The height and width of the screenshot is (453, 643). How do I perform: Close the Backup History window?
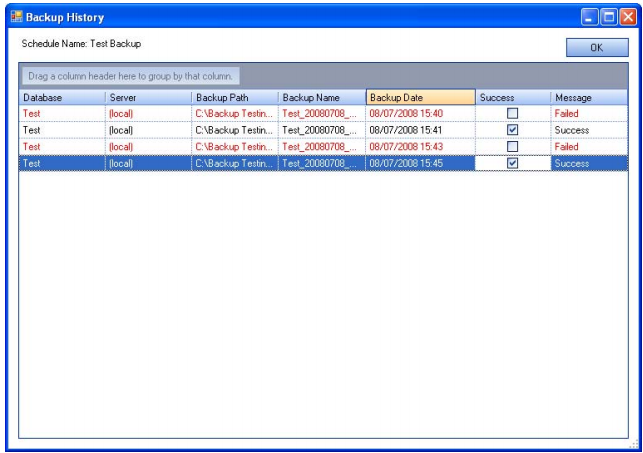point(628,17)
